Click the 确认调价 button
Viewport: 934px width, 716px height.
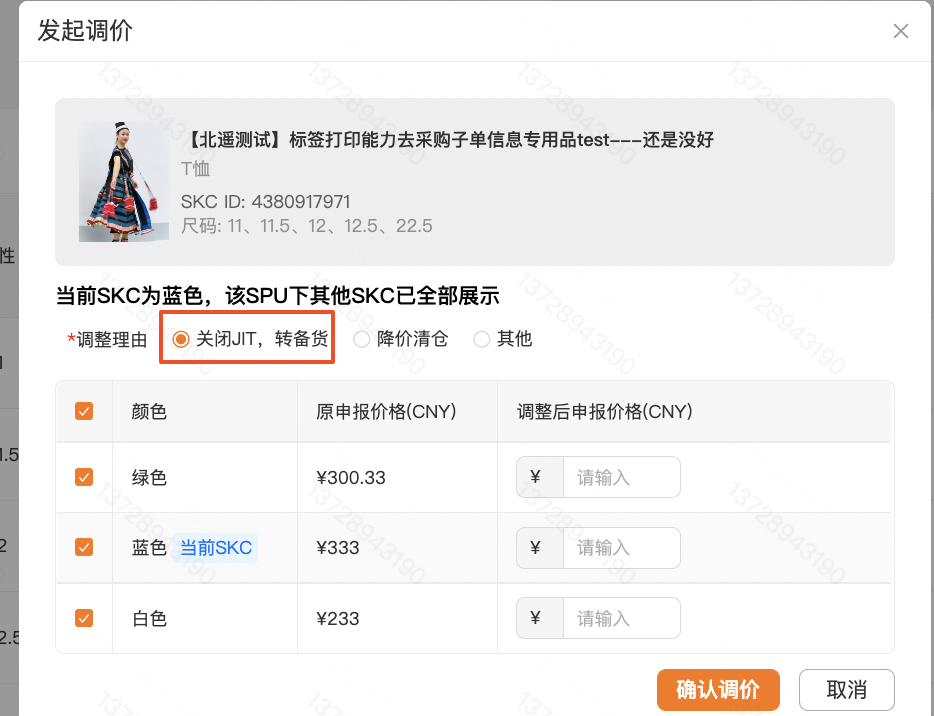tap(718, 690)
